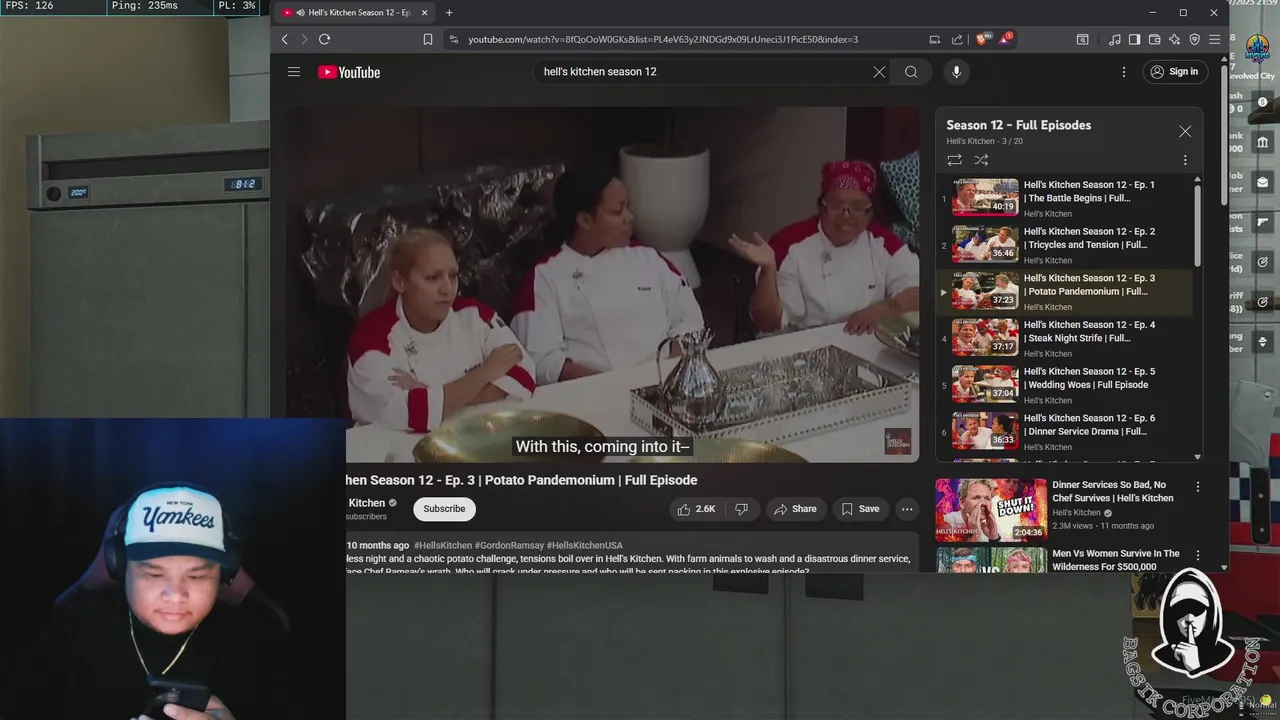Image resolution: width=1280 pixels, height=720 pixels.
Task: Open options for Dinner Services So Bad video
Action: click(x=1197, y=487)
